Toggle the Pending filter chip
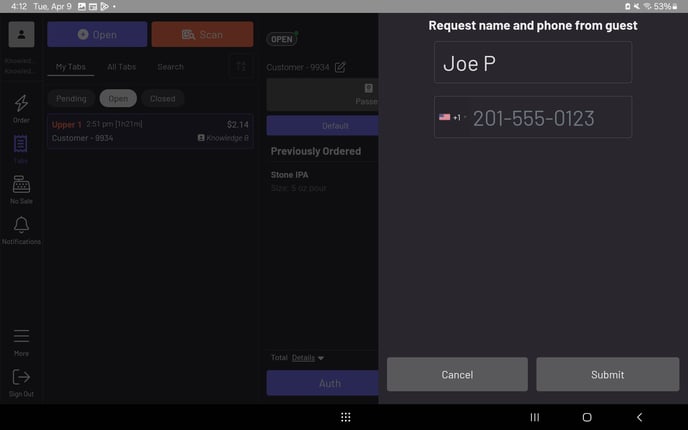Viewport: 688px width, 430px height. (71, 99)
